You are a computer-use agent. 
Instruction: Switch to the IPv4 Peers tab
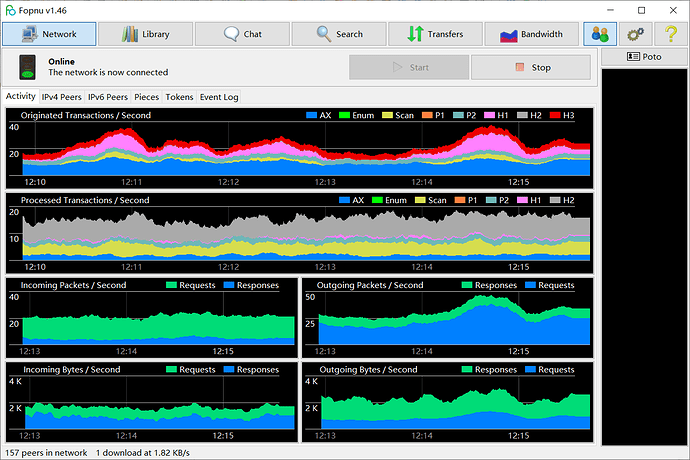coord(62,97)
